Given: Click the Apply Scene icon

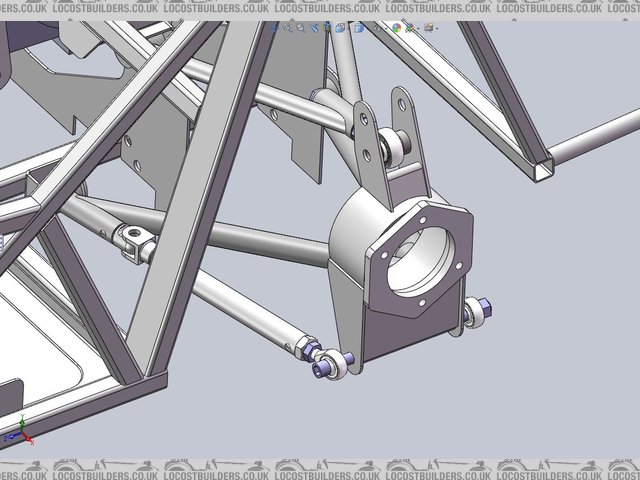Looking at the screenshot, I should pyautogui.click(x=410, y=28).
